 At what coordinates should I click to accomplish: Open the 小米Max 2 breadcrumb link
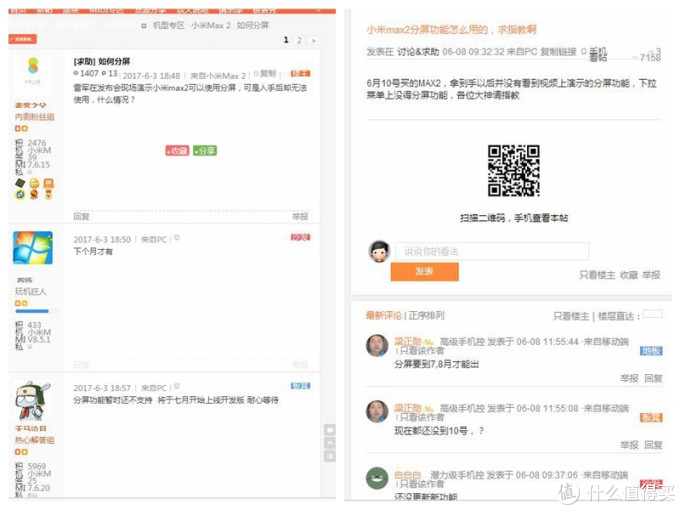pos(211,26)
